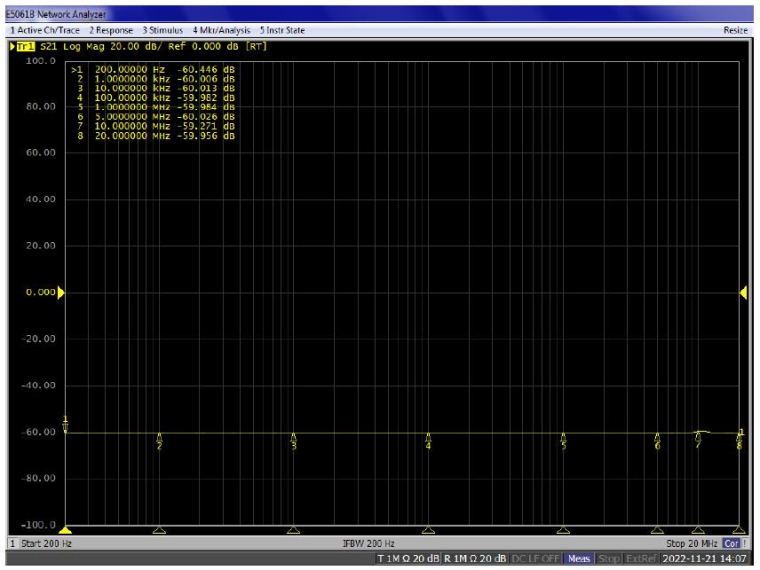Image resolution: width=760 pixels, height=570 pixels.
Task: Click the right reference level arrow marker
Action: click(x=743, y=292)
